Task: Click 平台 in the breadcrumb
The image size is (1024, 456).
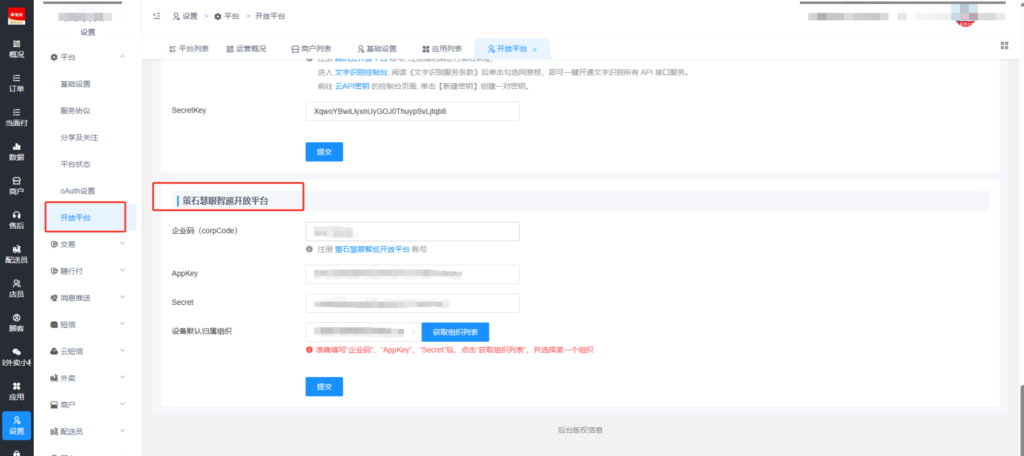Action: point(227,16)
